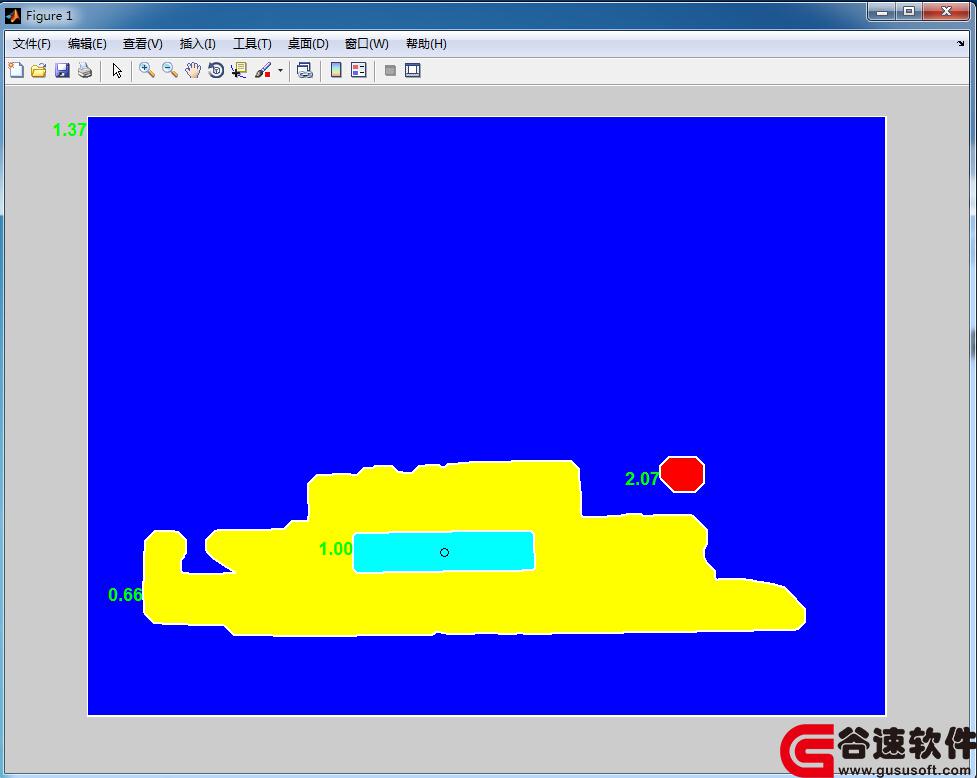Click the Hide Plot Tools icon
The width and height of the screenshot is (977, 778).
tap(390, 70)
